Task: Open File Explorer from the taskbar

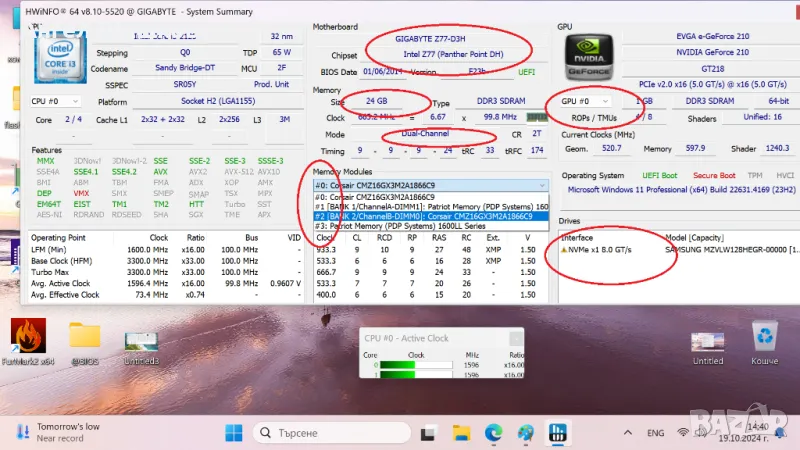Action: coord(461,433)
